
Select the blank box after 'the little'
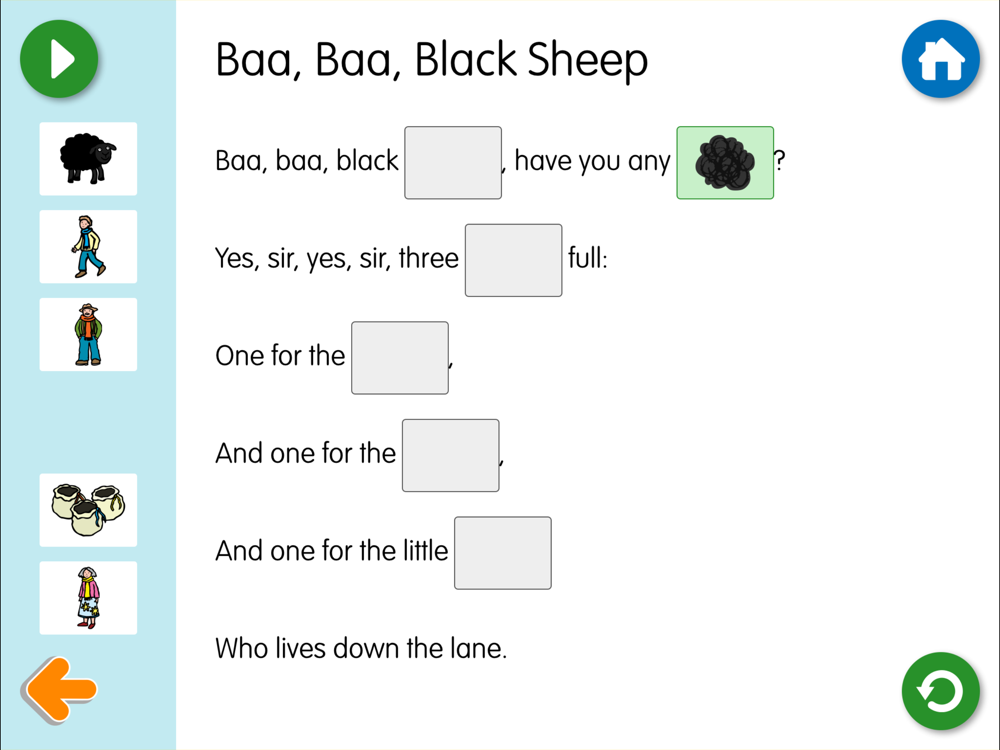pyautogui.click(x=503, y=553)
